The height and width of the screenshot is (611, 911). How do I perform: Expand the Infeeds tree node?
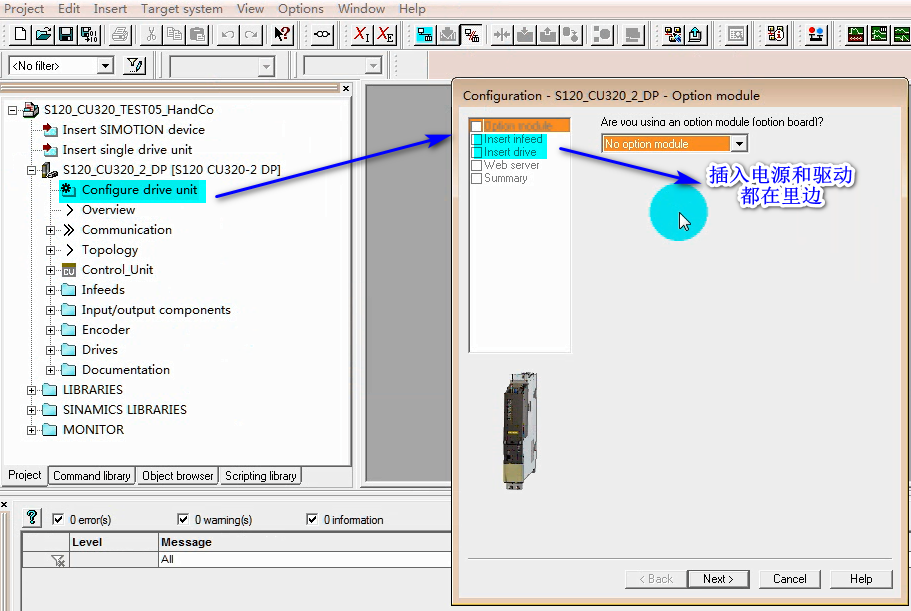[51, 290]
